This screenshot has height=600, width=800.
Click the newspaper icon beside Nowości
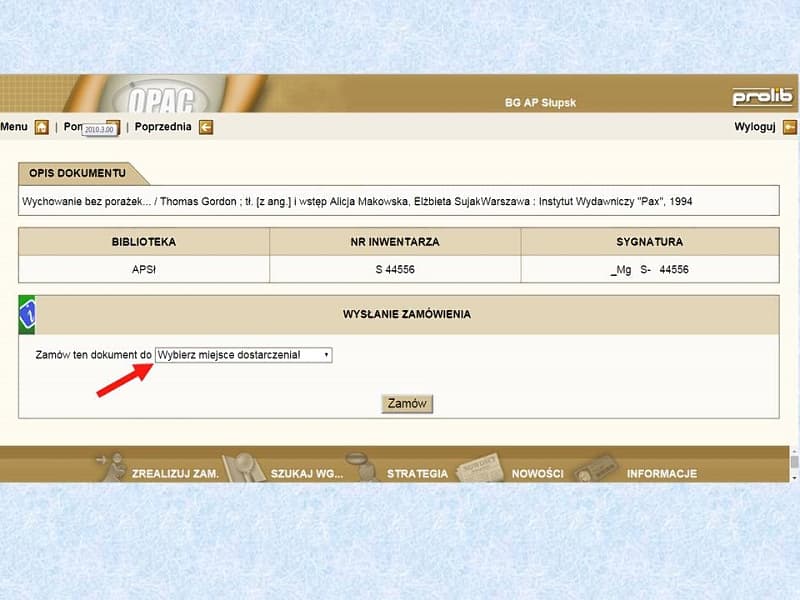click(480, 468)
